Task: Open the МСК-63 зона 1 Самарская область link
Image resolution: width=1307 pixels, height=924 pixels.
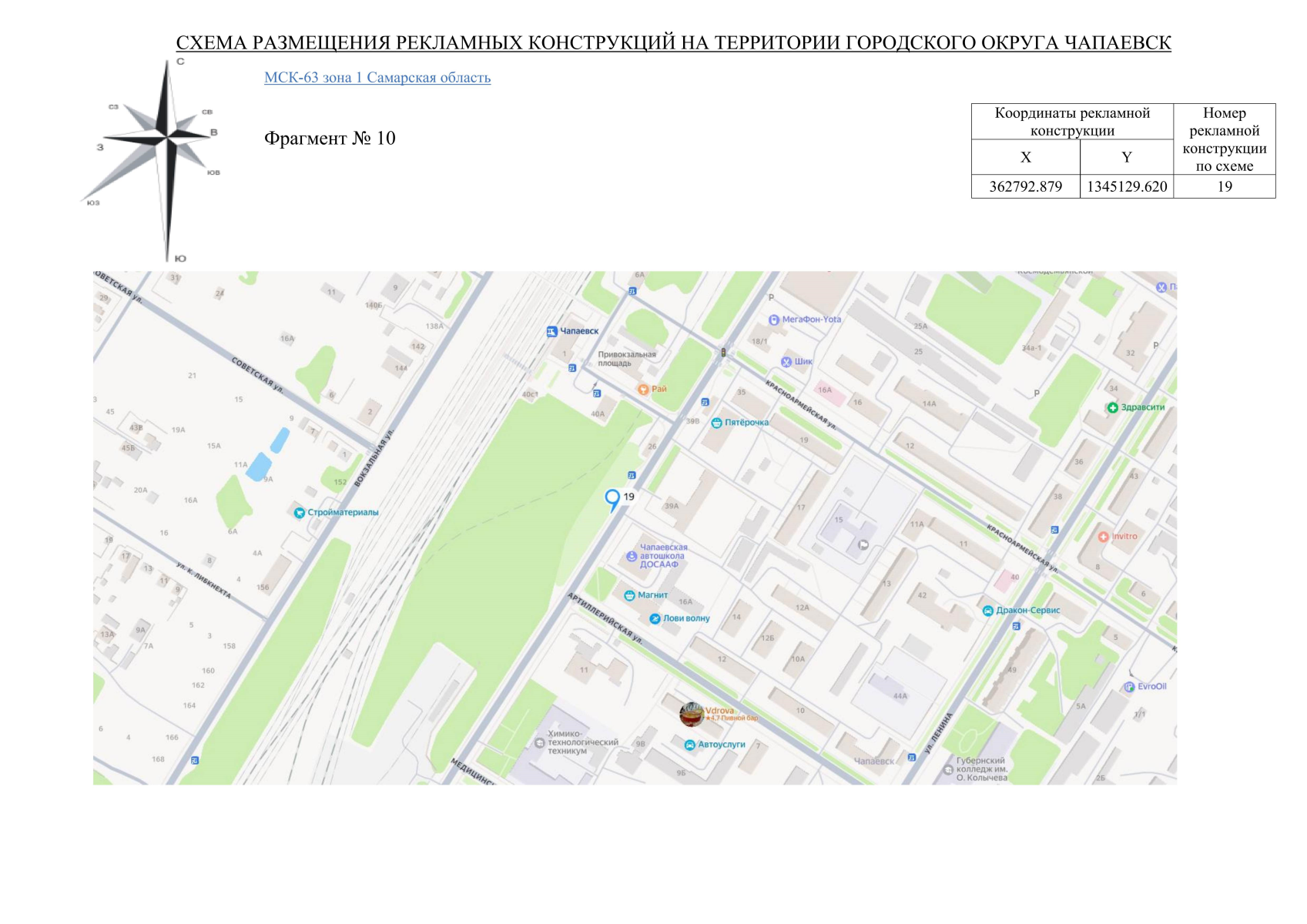Action: pos(377,77)
